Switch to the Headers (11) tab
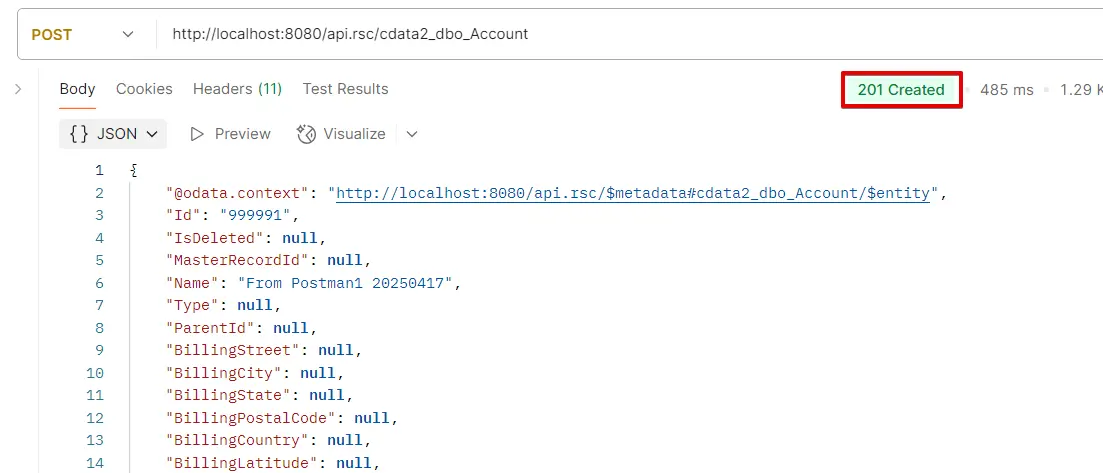Viewport: 1103px width, 473px height. pyautogui.click(x=237, y=89)
